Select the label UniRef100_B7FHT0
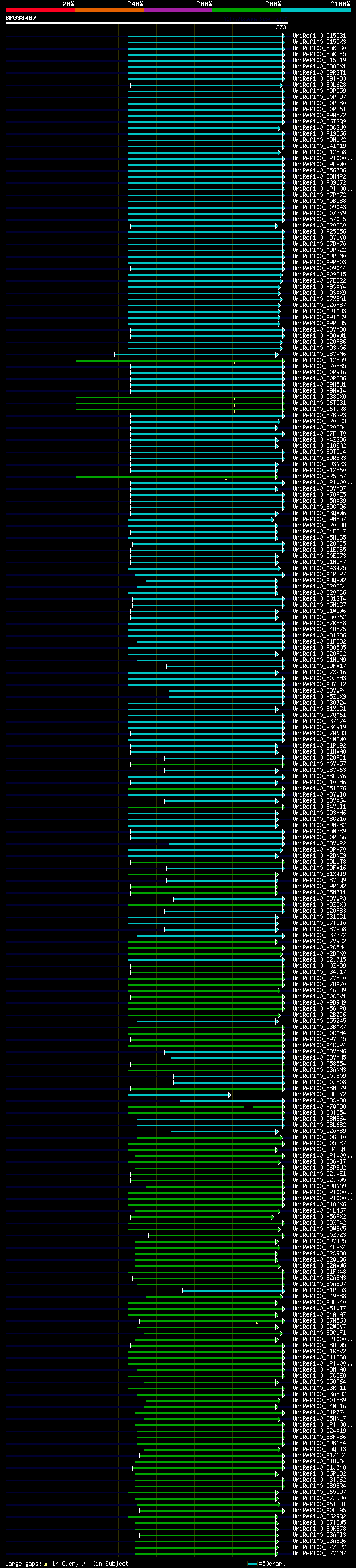356x1568 pixels. [319, 433]
